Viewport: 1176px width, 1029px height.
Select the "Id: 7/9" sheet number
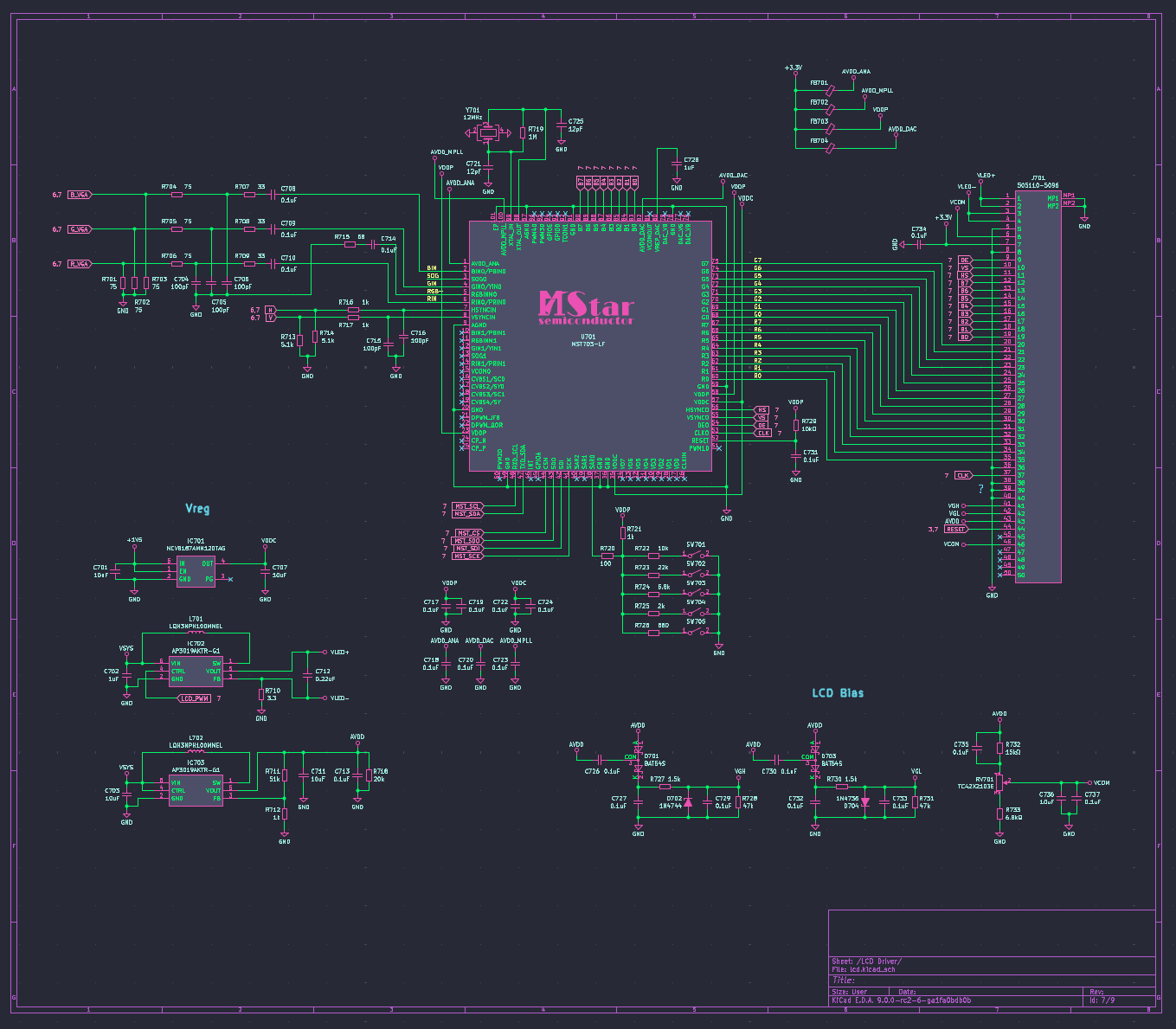pos(1102,1000)
